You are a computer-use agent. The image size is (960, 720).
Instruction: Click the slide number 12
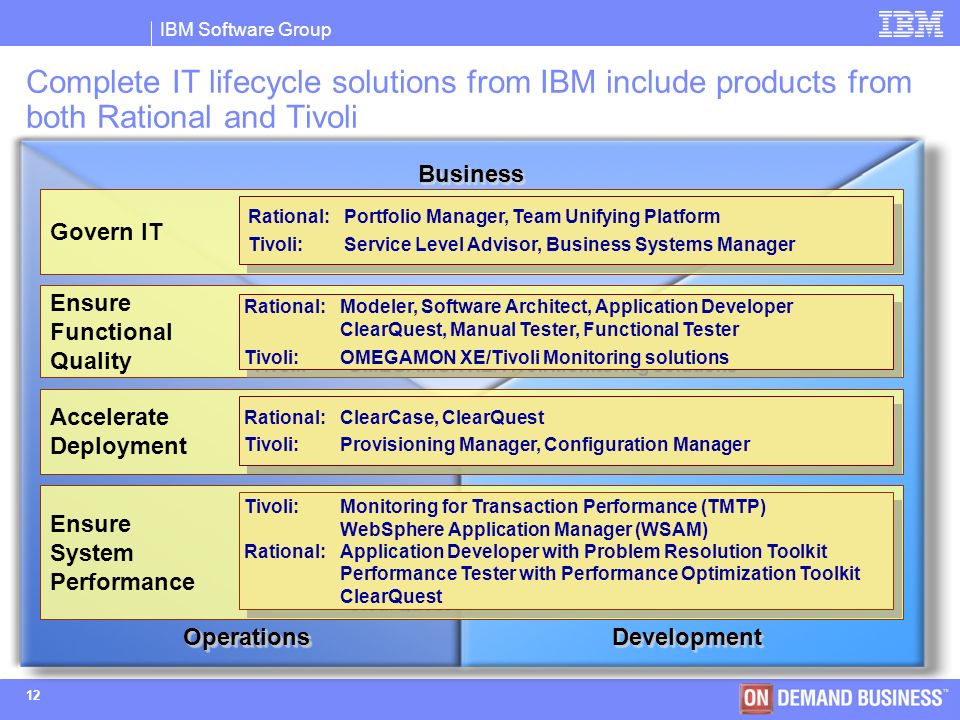tap(33, 696)
